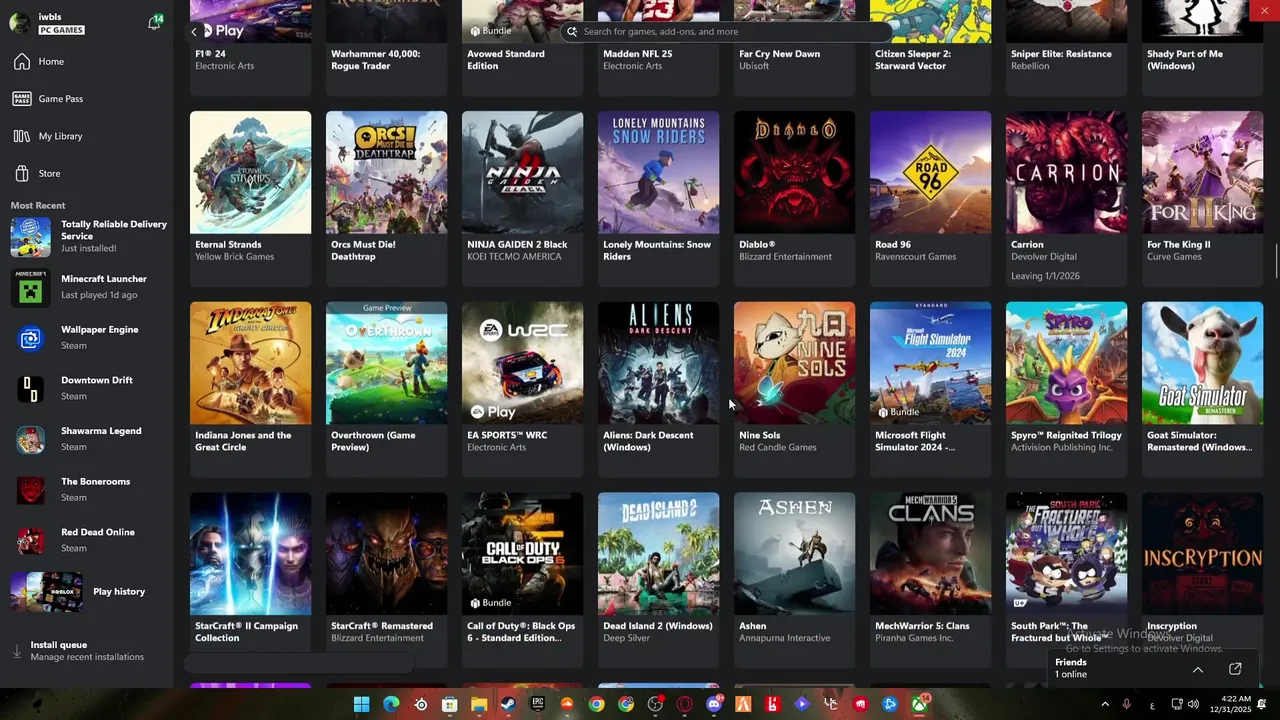Open the Orcs Must Die! Deathtrap tile
Image resolution: width=1280 pixels, height=720 pixels.
(x=386, y=197)
